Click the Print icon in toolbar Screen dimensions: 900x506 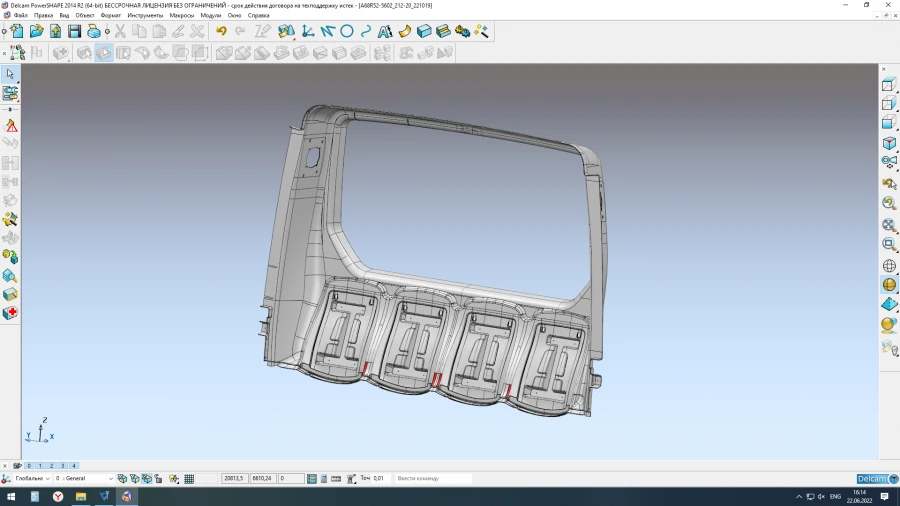pyautogui.click(x=94, y=32)
